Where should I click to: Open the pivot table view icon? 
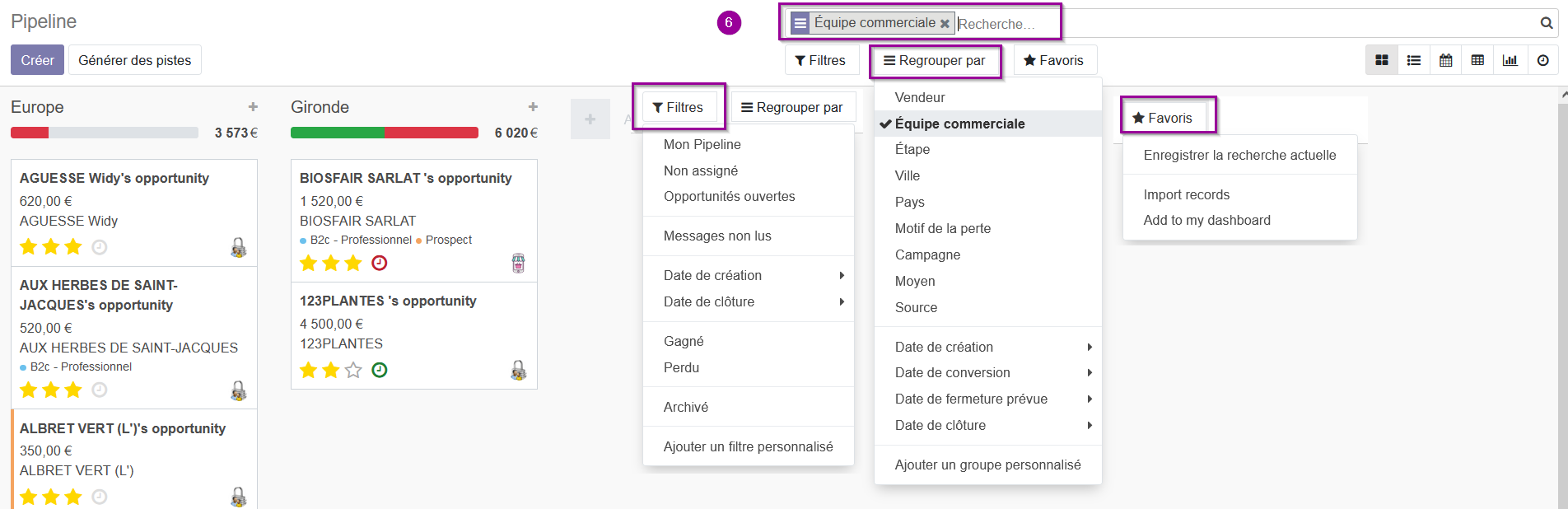[x=1478, y=60]
